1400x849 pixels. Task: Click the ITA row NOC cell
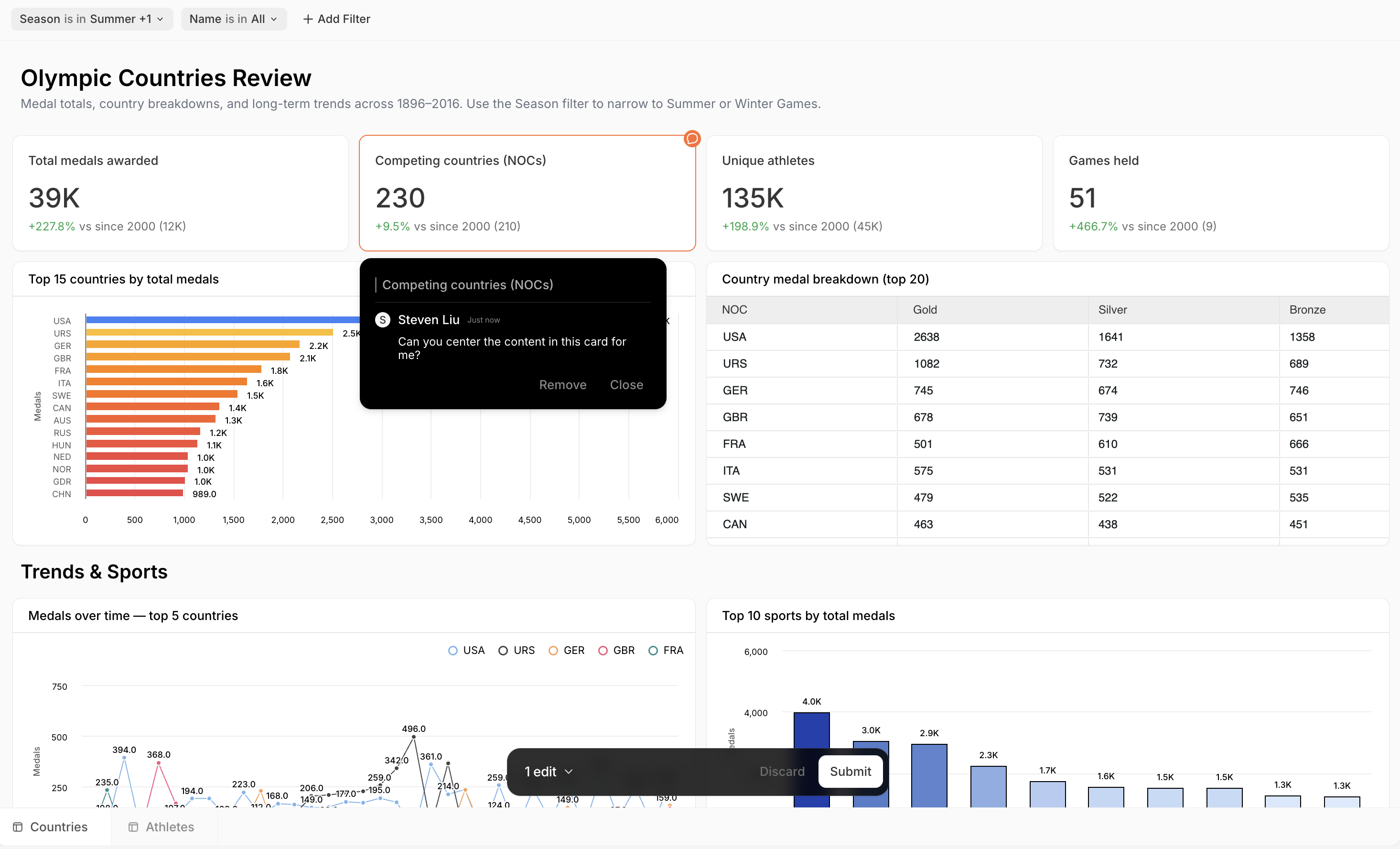[x=802, y=470]
